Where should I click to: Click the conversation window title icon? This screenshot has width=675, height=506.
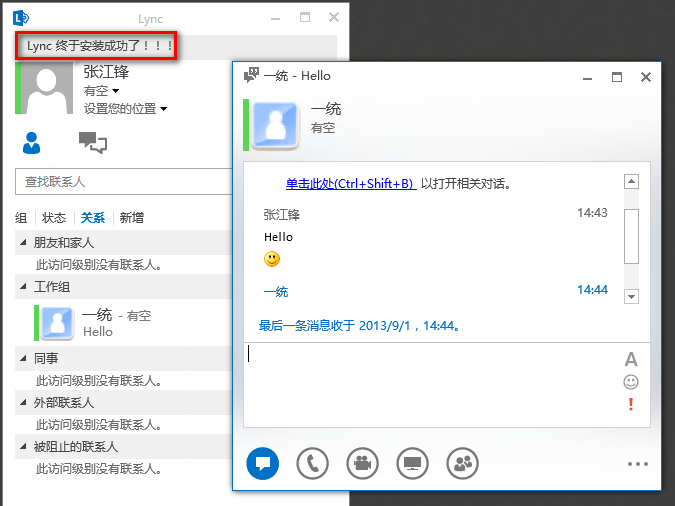(x=251, y=75)
